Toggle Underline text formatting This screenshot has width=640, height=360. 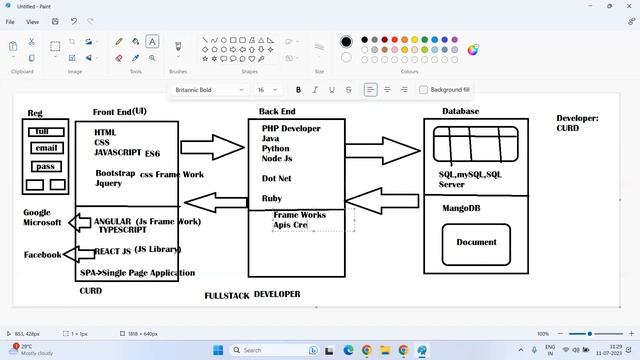(332, 90)
